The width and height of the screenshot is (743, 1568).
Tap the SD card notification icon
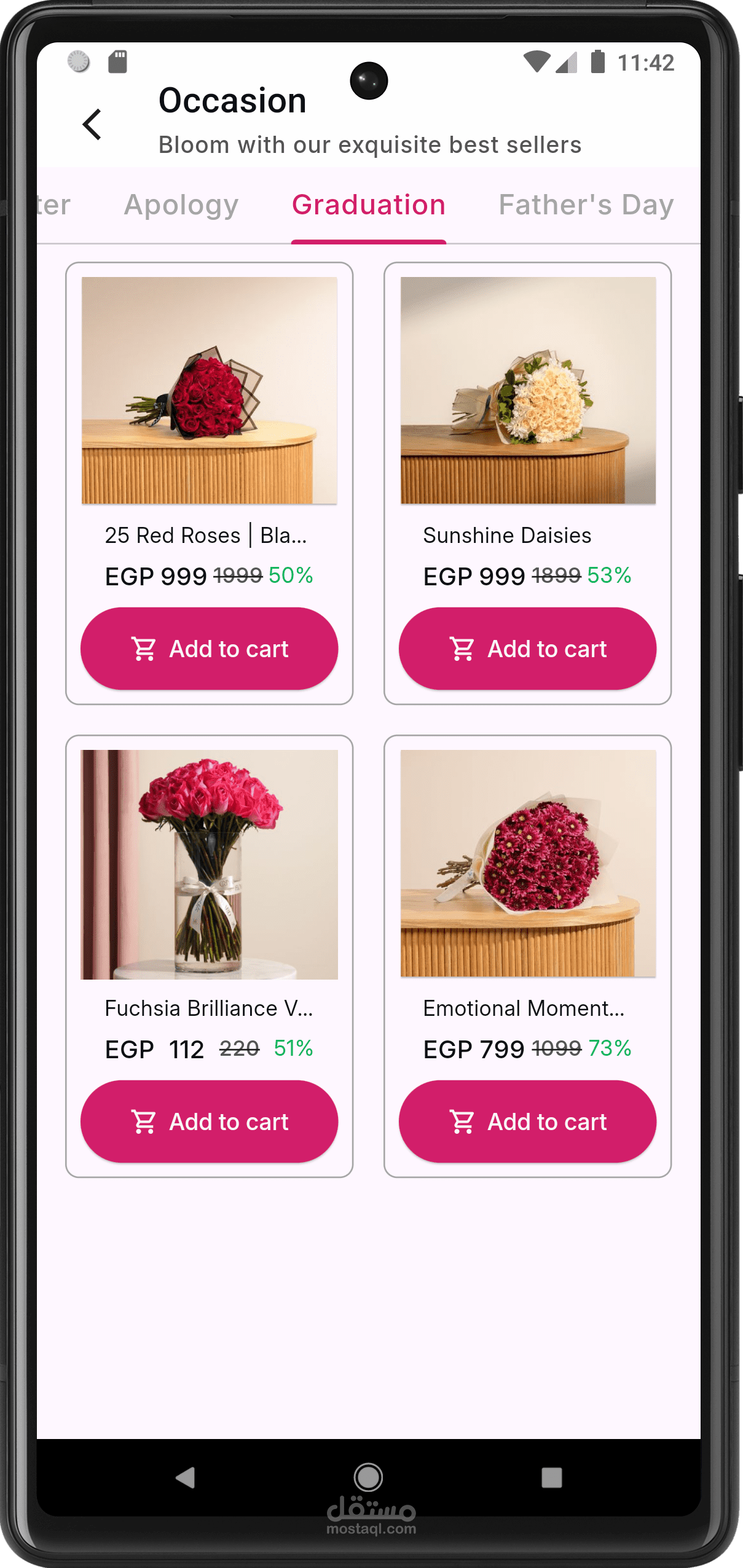[x=117, y=61]
